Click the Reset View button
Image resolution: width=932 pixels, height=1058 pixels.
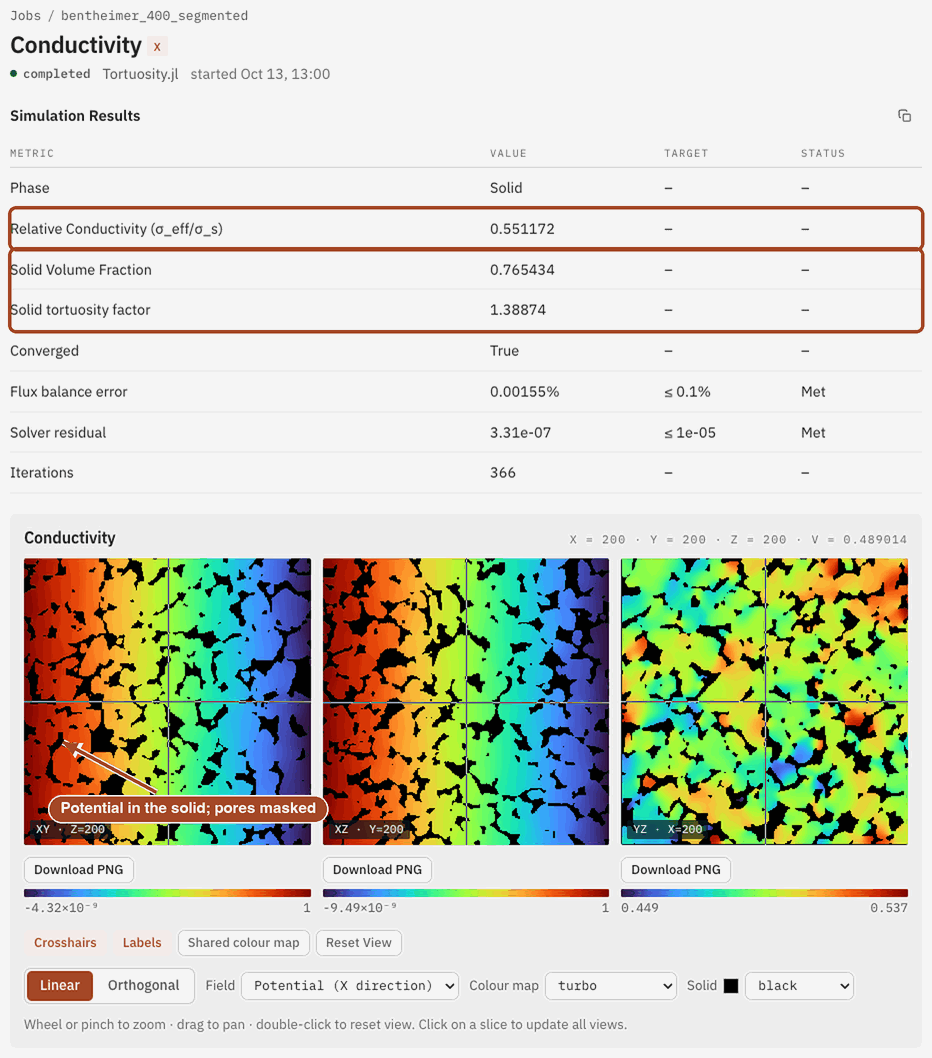coord(358,943)
